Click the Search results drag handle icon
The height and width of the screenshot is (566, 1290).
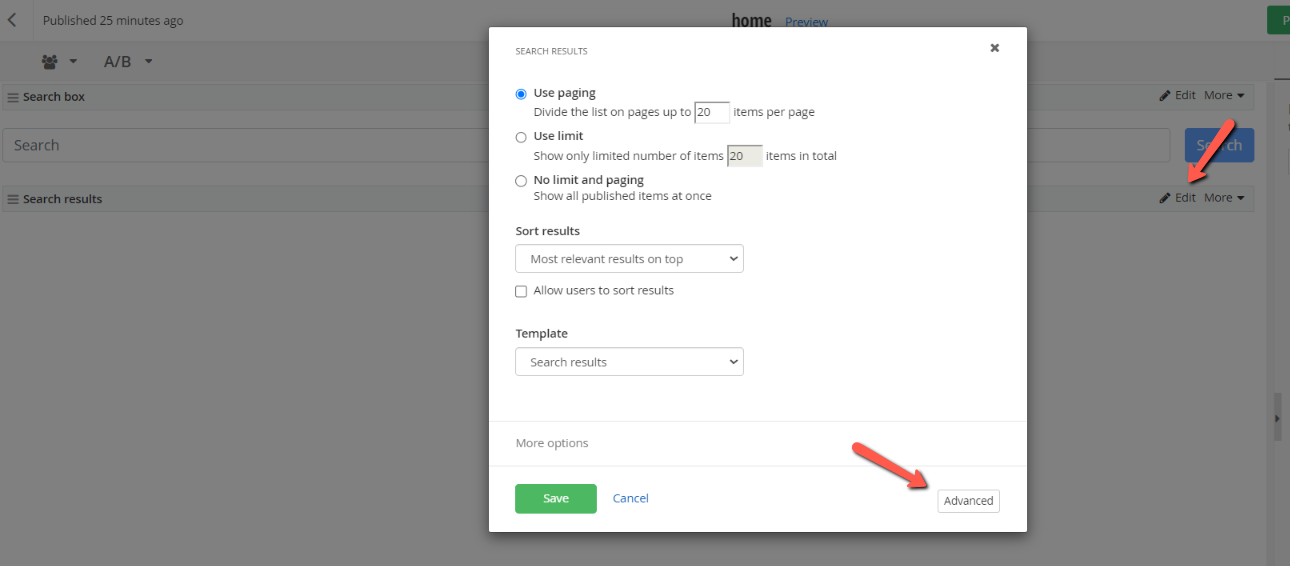(x=13, y=199)
